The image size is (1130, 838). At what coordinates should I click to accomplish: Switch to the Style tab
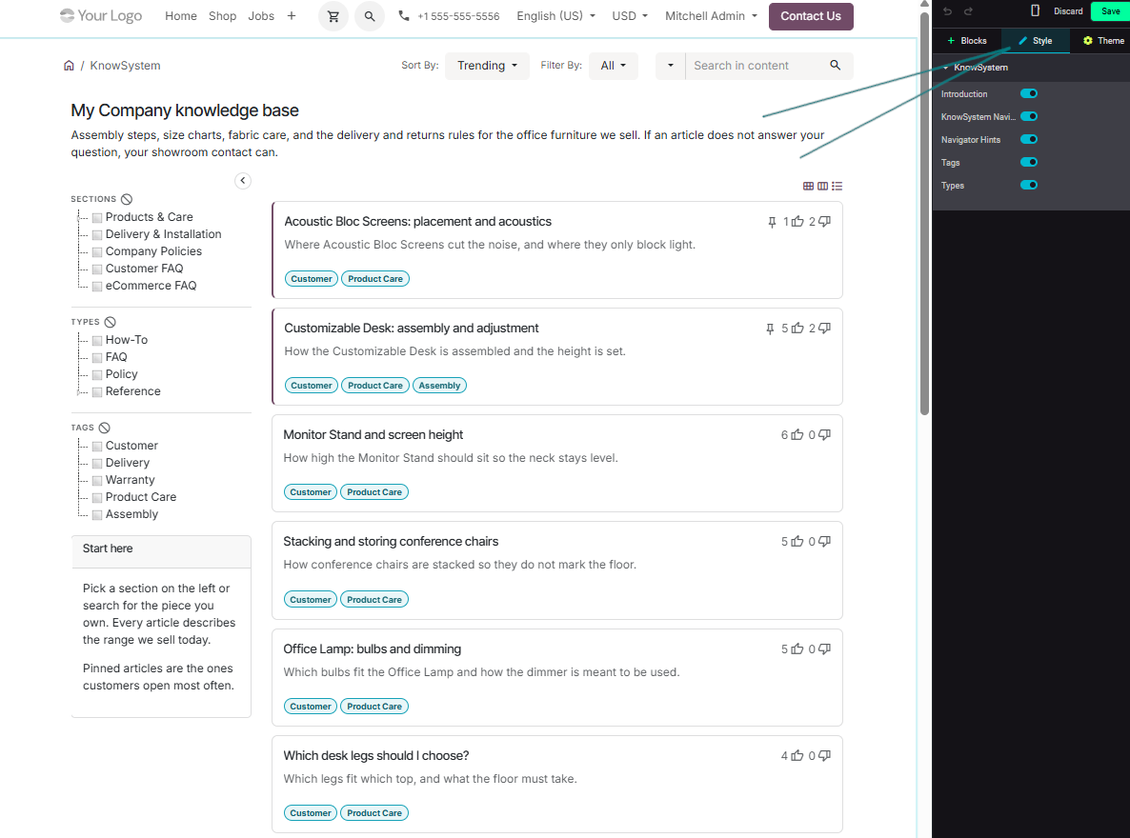click(1035, 41)
